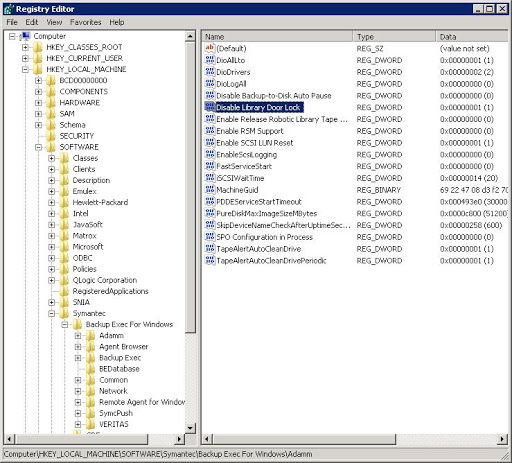Click the Registry Editor title bar icon
The width and height of the screenshot is (512, 463).
pyautogui.click(x=9, y=9)
